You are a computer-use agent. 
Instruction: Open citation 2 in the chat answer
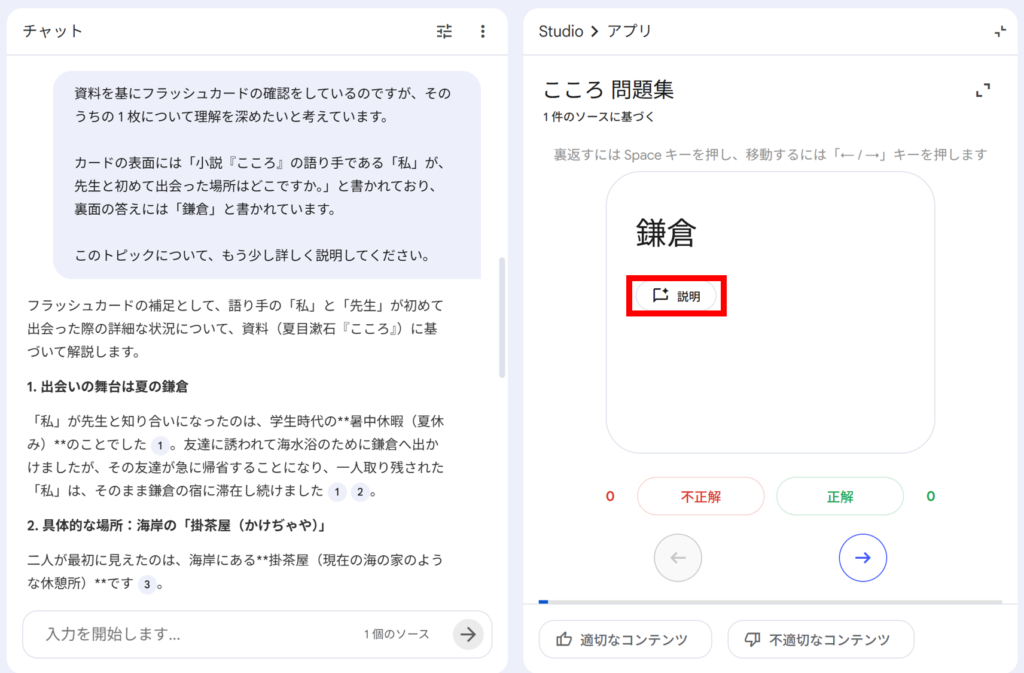point(361,491)
